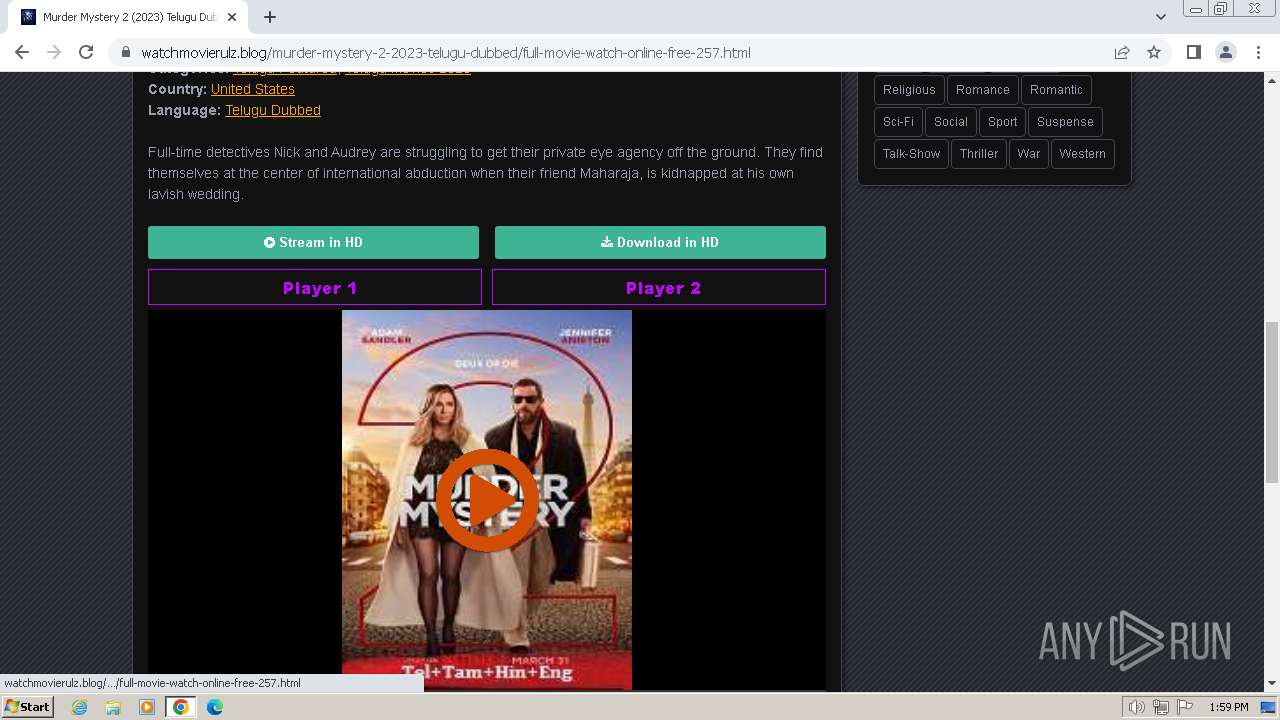Screen dimensions: 1280x720
Task: Click the site lock icon
Action: tap(126, 53)
